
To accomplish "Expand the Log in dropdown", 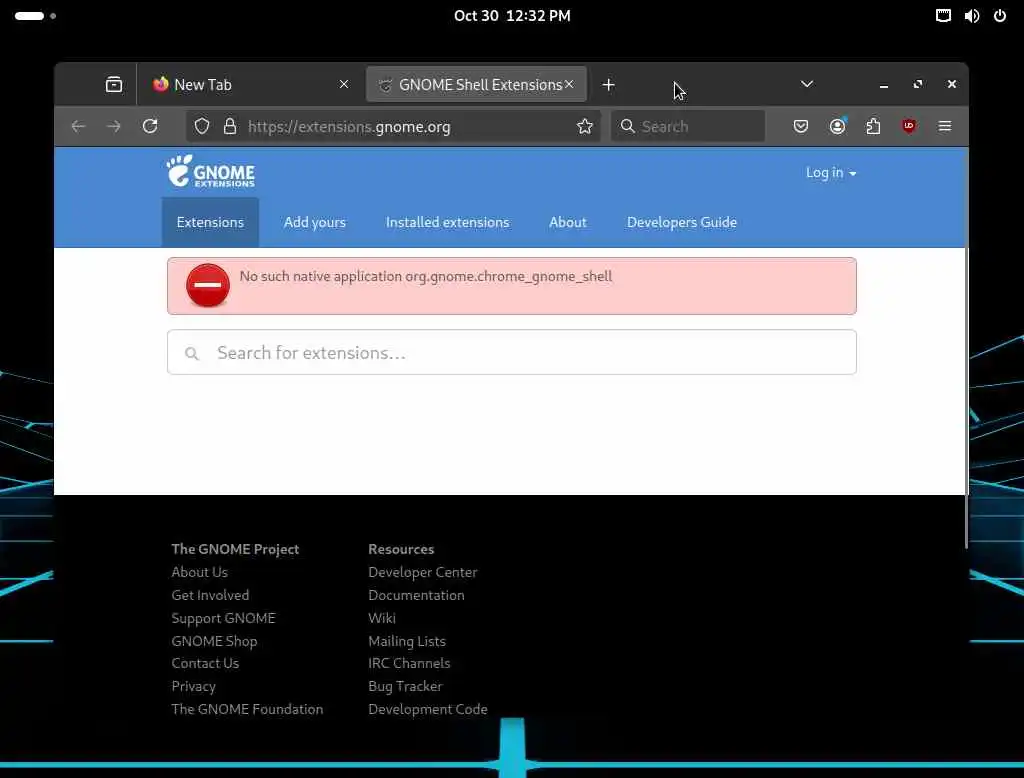I will tap(831, 172).
